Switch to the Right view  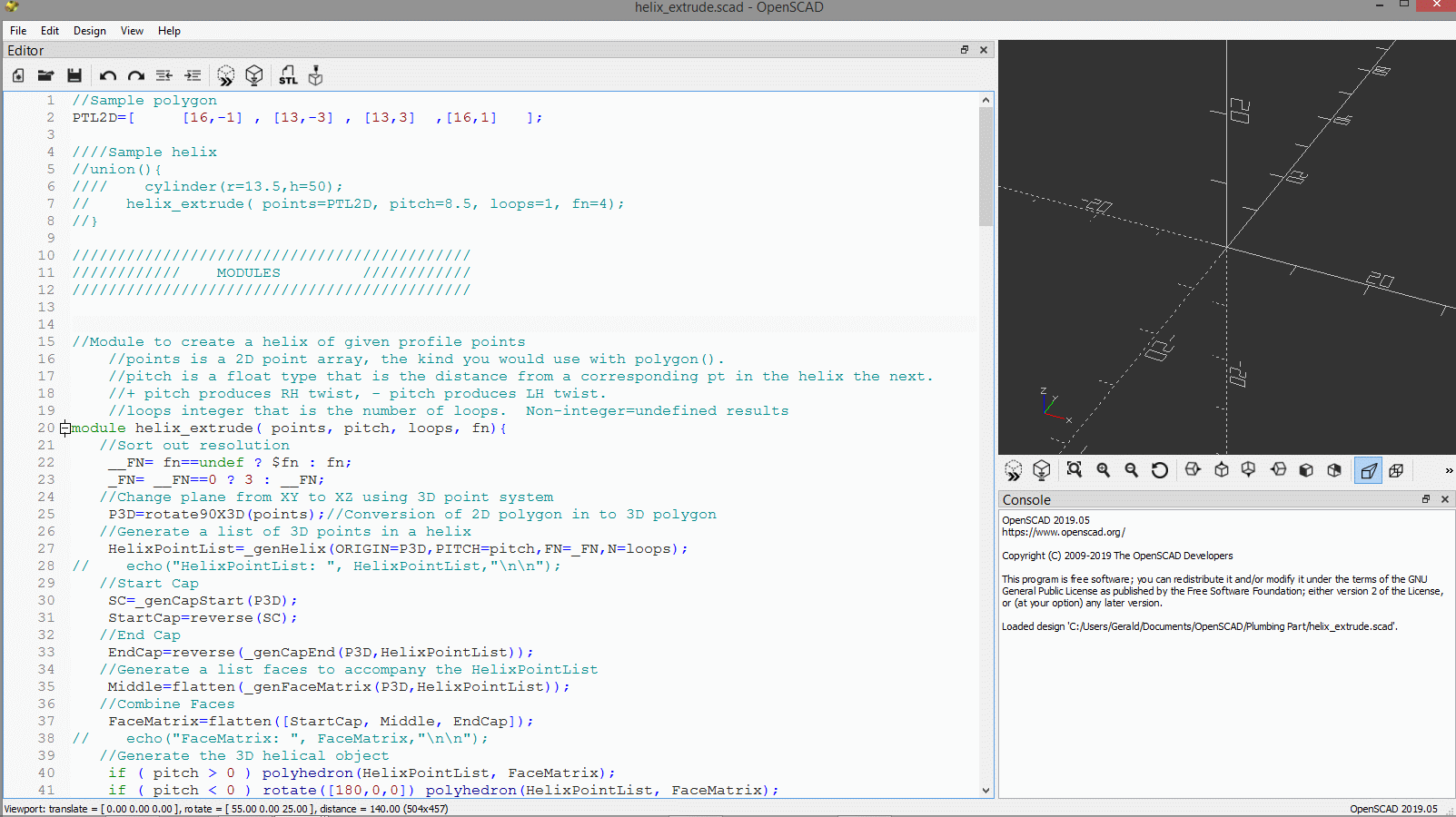(1193, 470)
